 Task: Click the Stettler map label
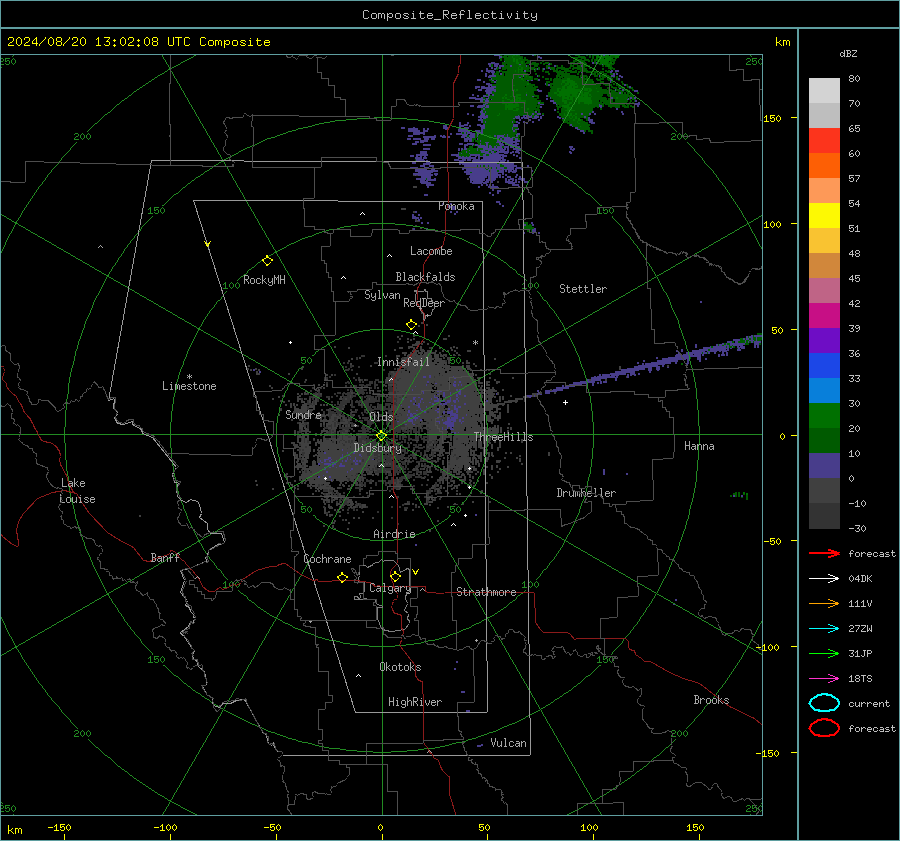click(583, 289)
